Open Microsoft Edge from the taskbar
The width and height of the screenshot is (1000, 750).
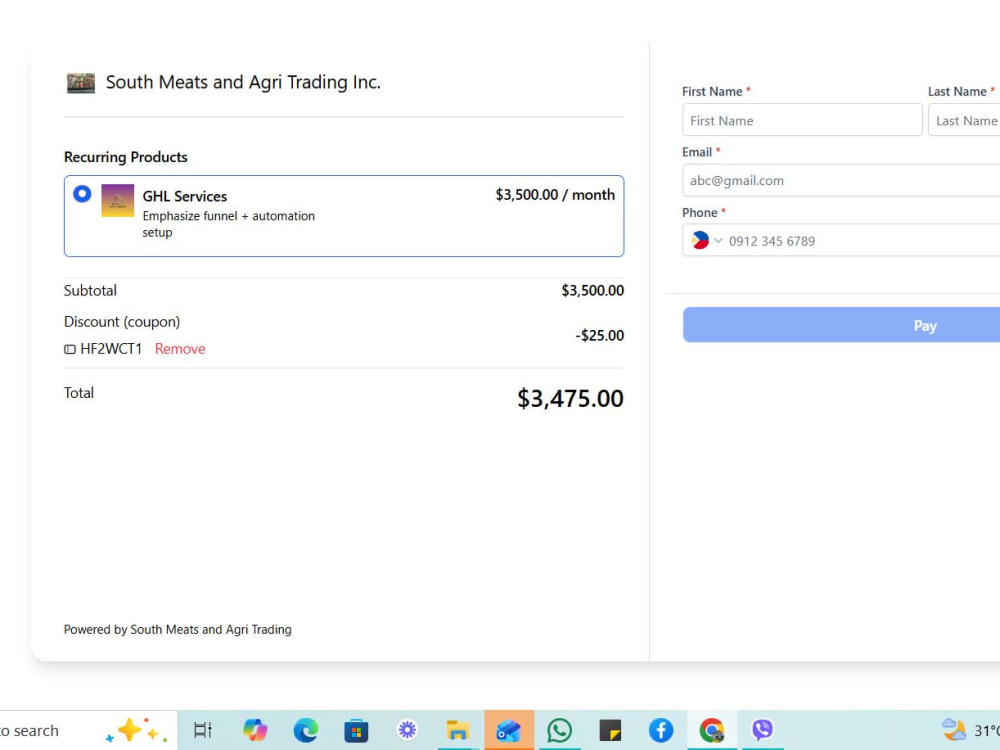(x=305, y=730)
